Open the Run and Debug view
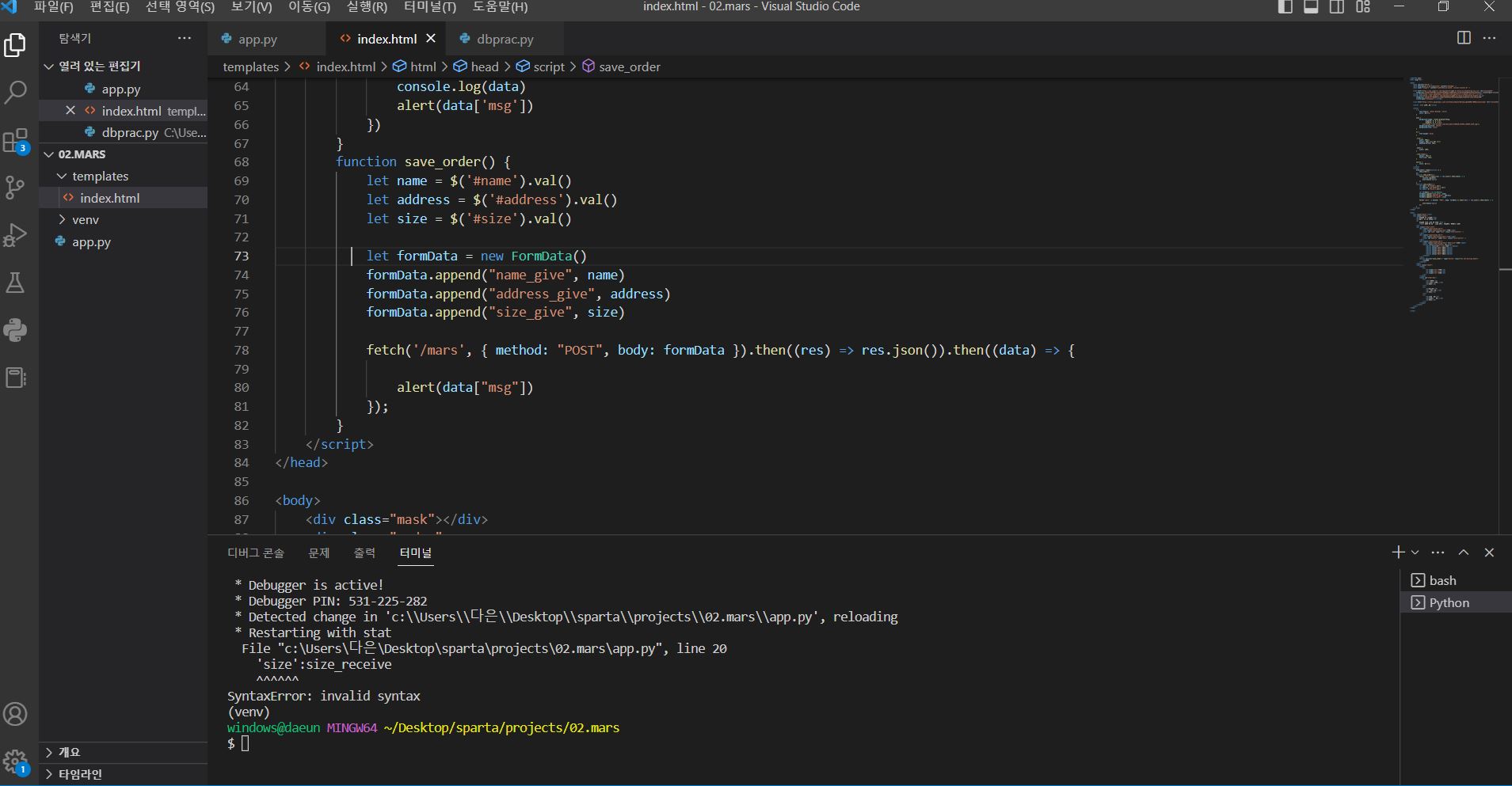The image size is (1512, 786). [x=15, y=235]
